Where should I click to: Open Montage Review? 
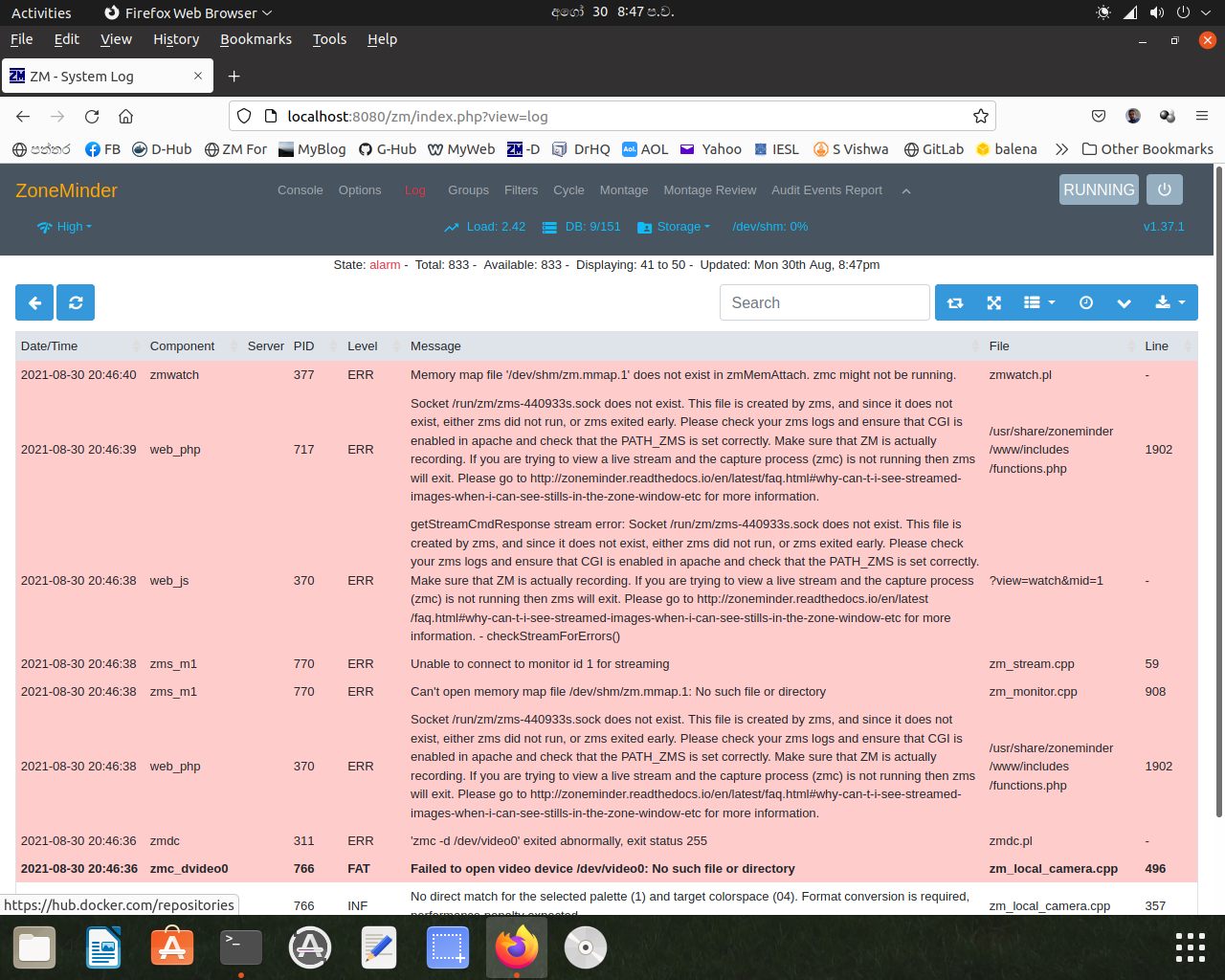pos(710,190)
